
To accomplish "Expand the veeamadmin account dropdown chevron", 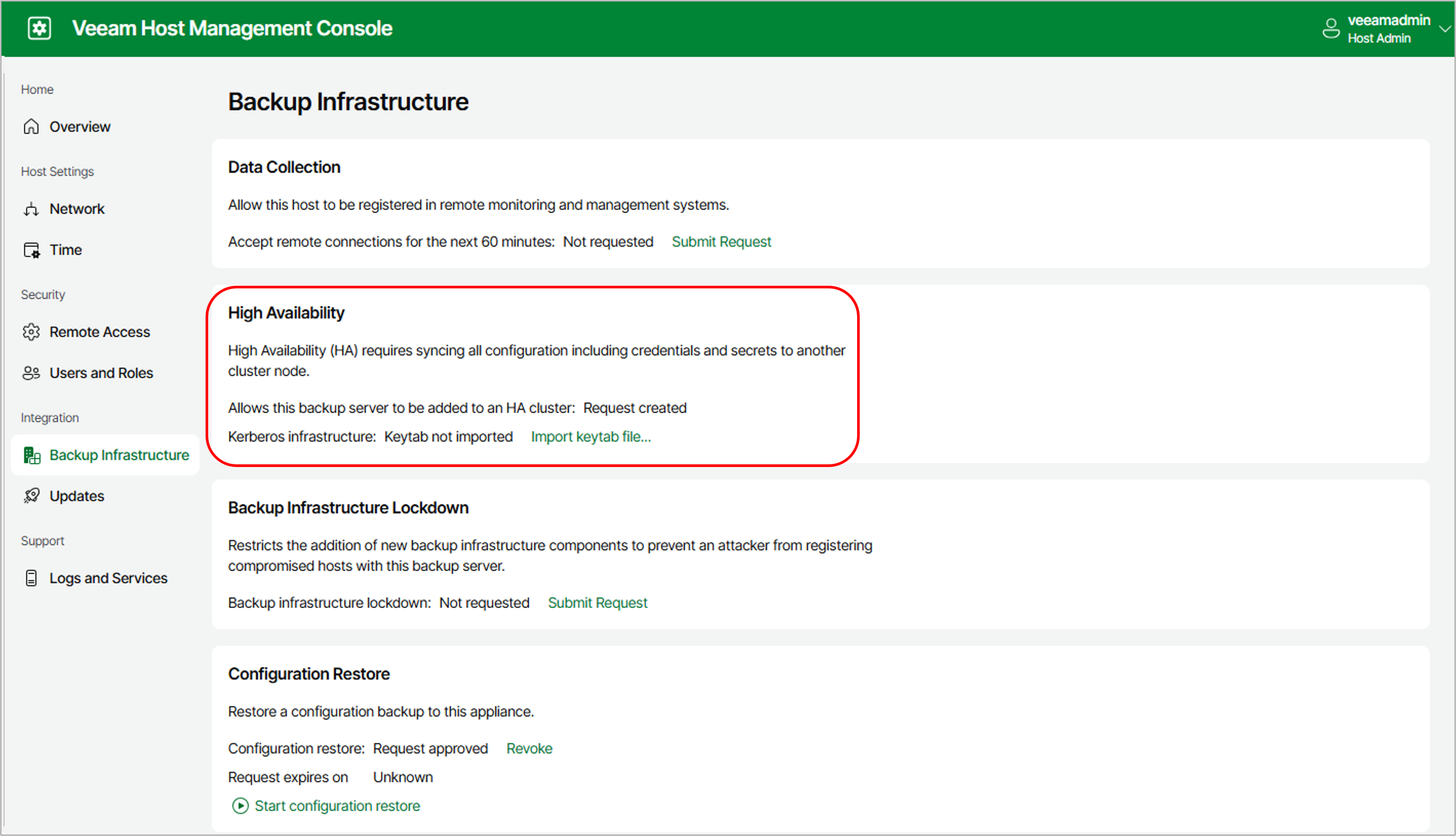I will (1445, 29).
